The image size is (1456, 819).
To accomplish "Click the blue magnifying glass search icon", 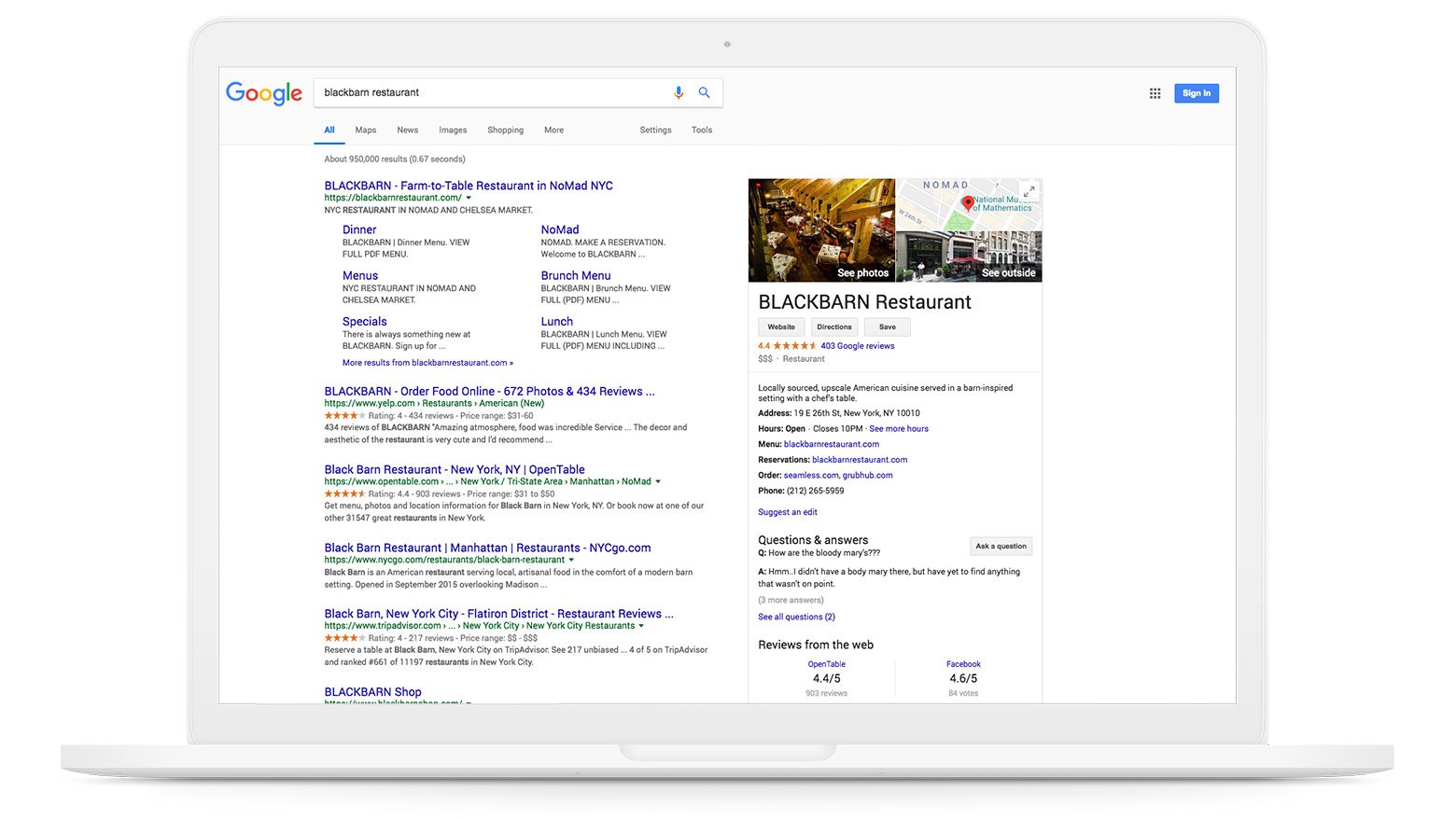I will pos(705,92).
